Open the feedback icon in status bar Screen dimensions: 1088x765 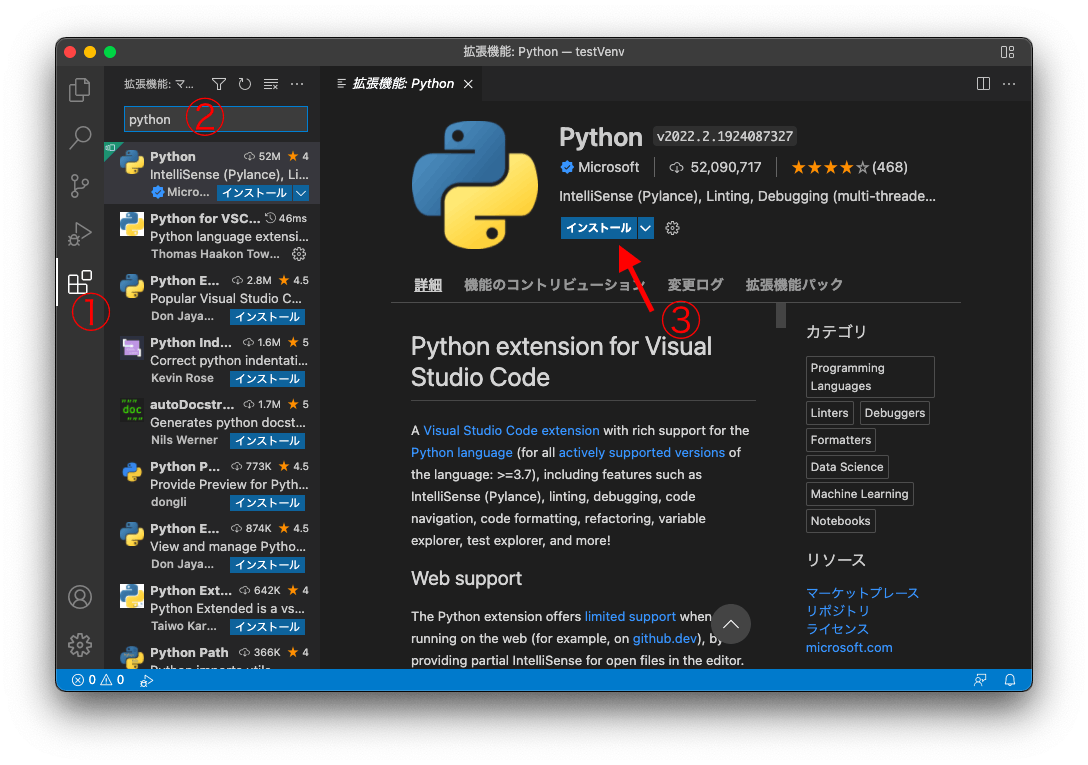(980, 680)
